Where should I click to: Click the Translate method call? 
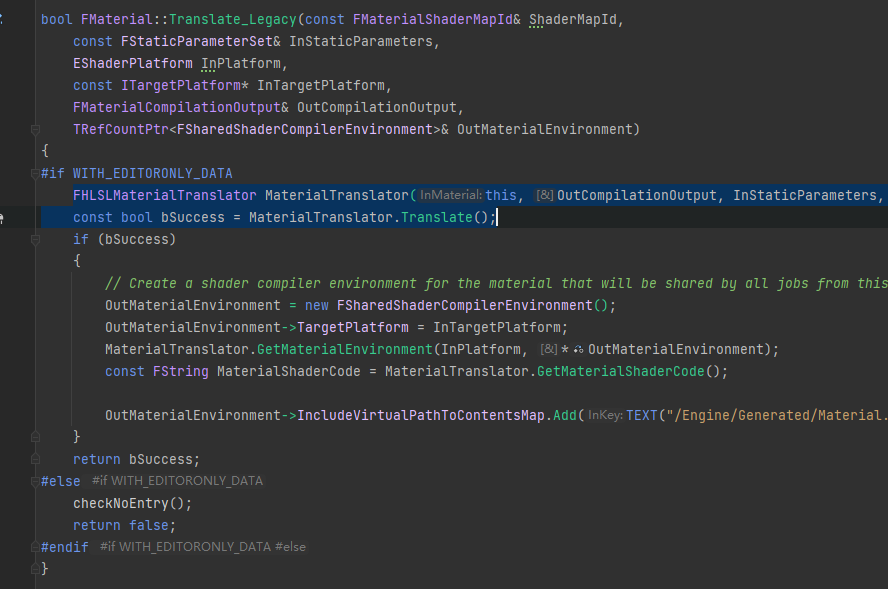[436, 217]
